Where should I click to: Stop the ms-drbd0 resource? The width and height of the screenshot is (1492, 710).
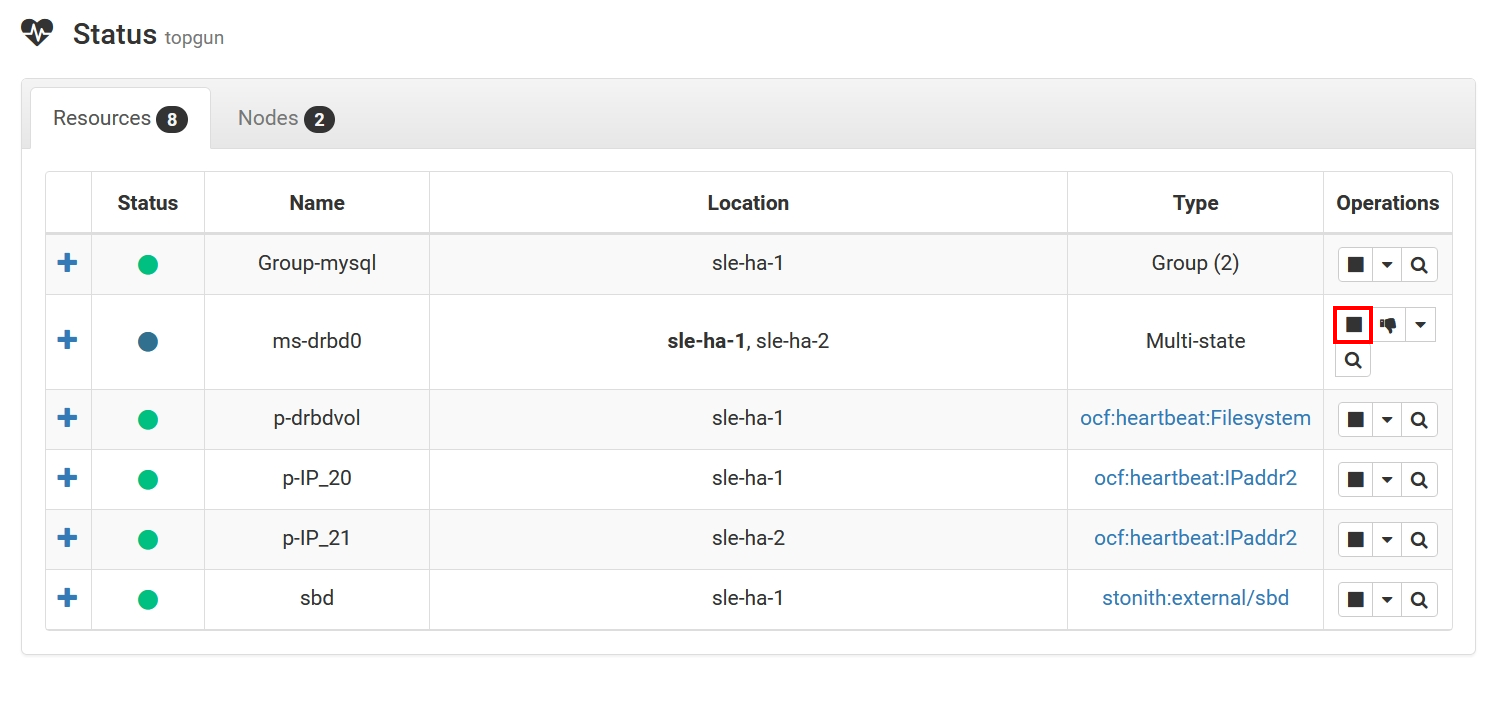(1353, 325)
